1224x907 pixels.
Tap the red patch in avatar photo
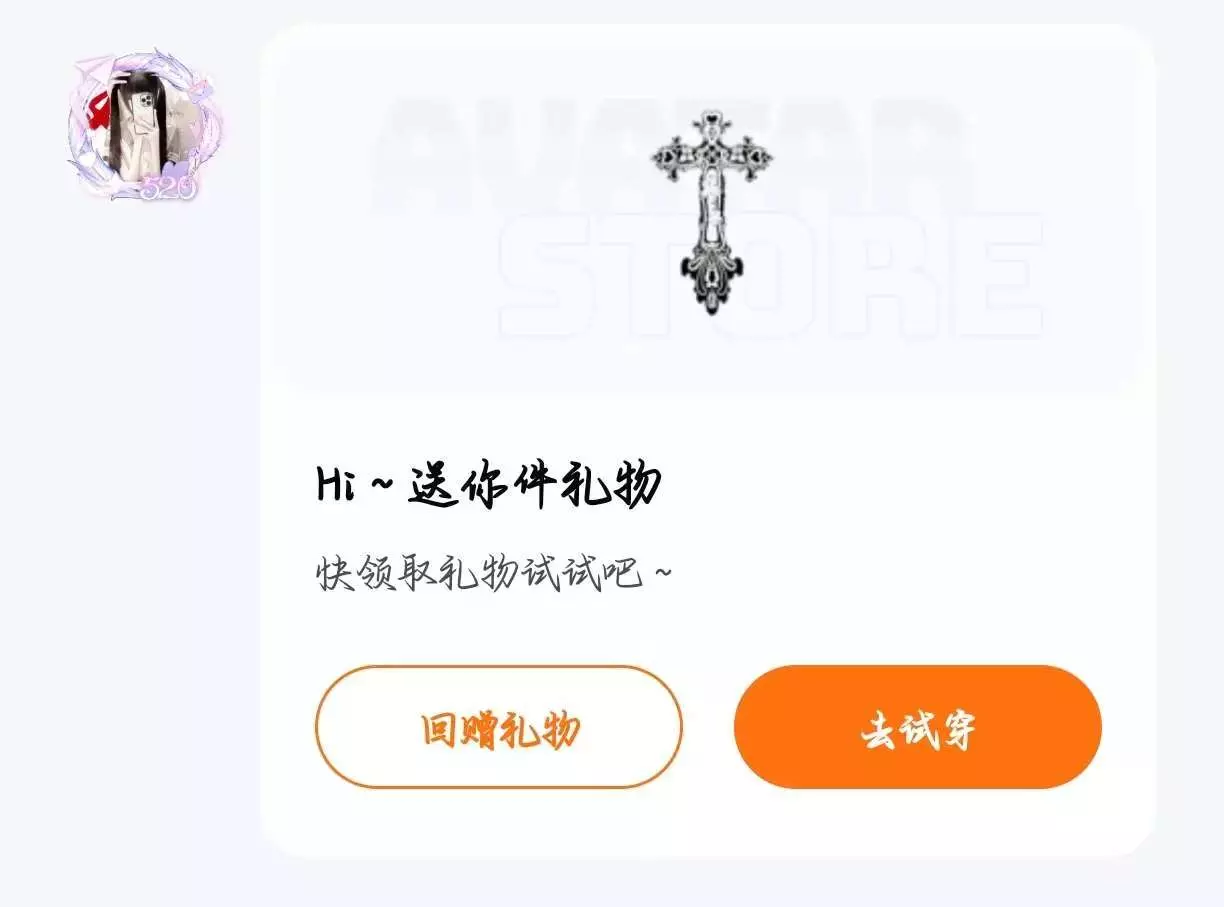coord(99,111)
